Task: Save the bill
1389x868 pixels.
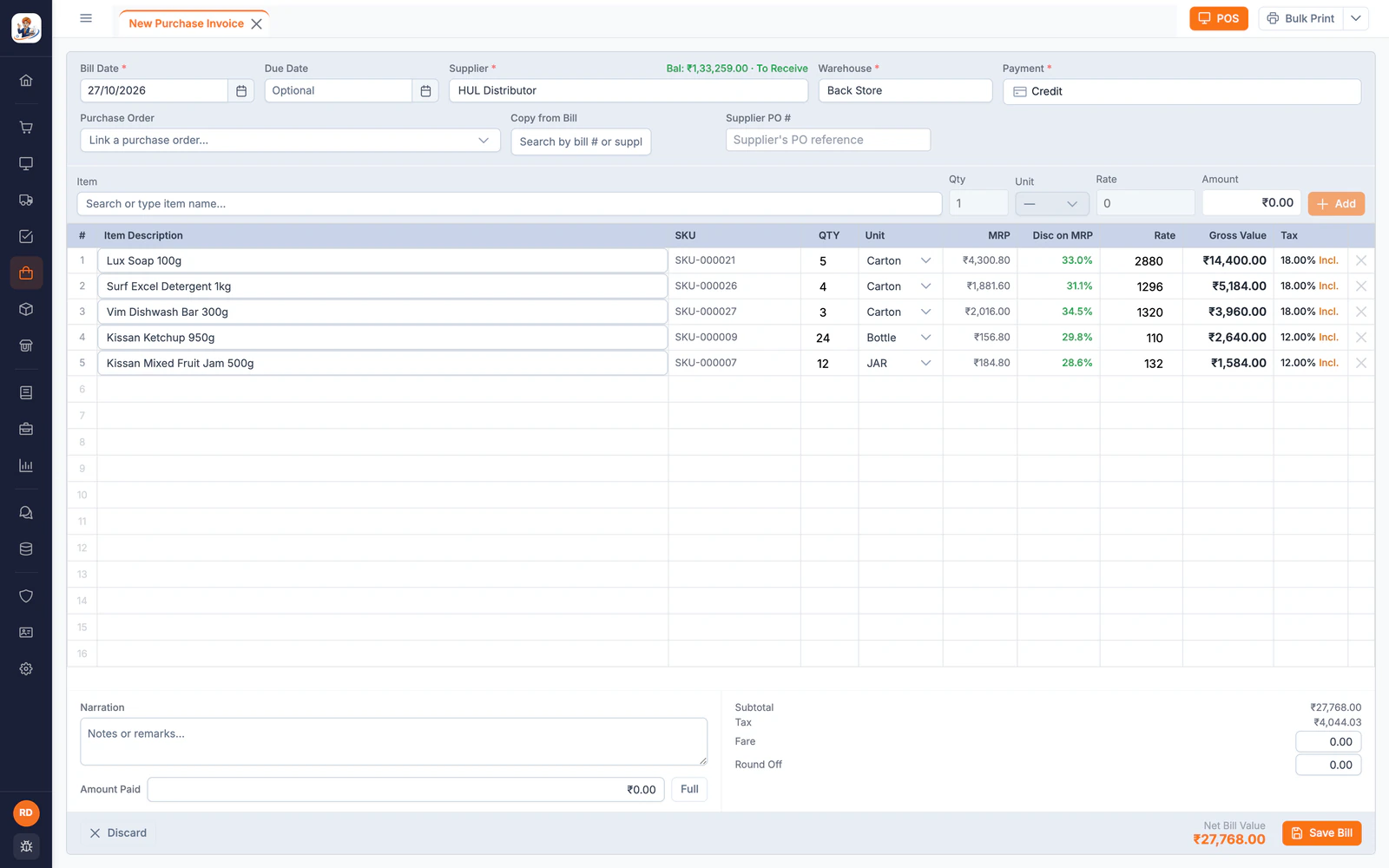Action: coord(1321,833)
